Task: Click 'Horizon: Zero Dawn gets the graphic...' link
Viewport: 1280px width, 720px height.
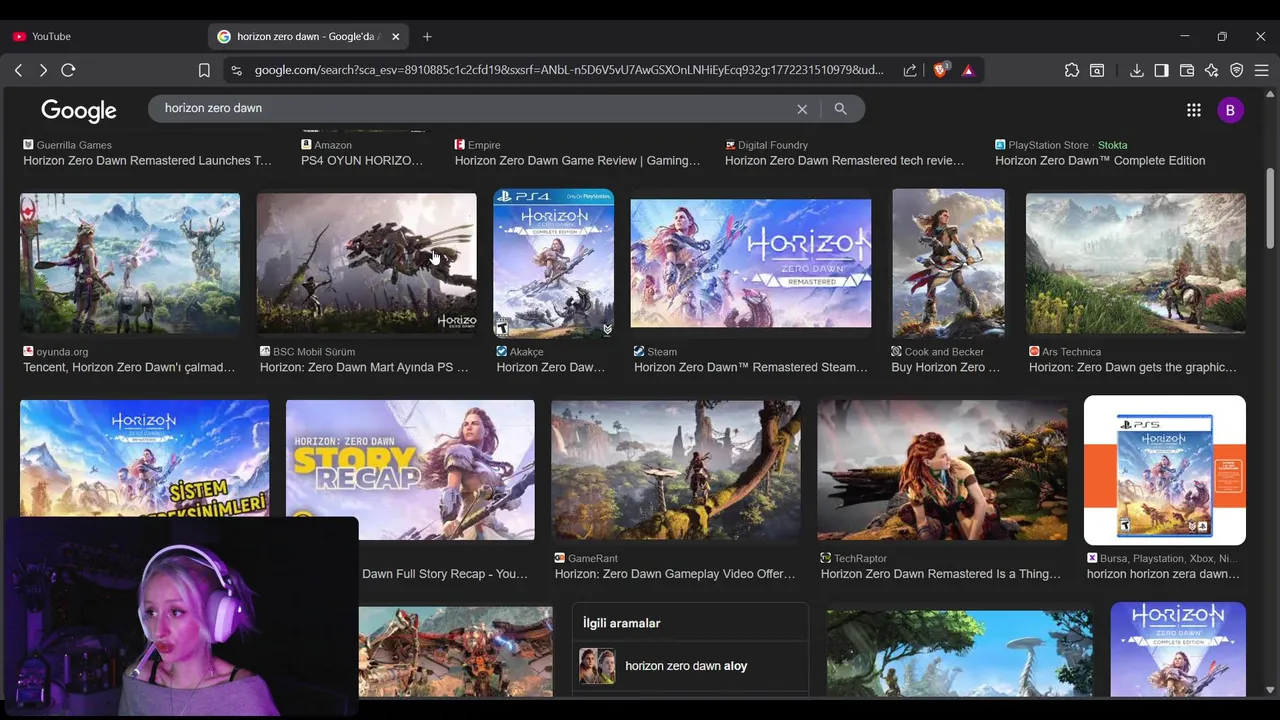Action: [1133, 367]
